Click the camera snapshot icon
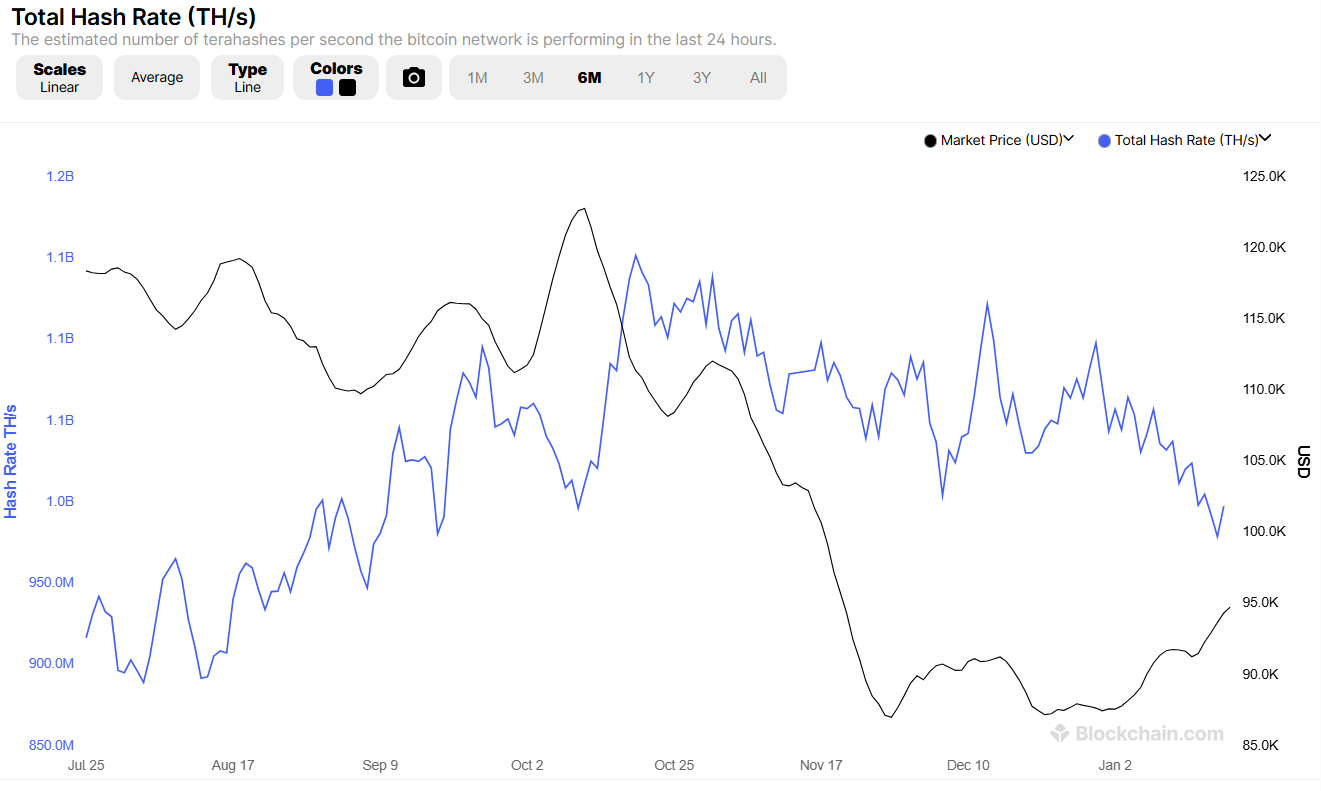This screenshot has width=1321, height=791. pos(414,78)
